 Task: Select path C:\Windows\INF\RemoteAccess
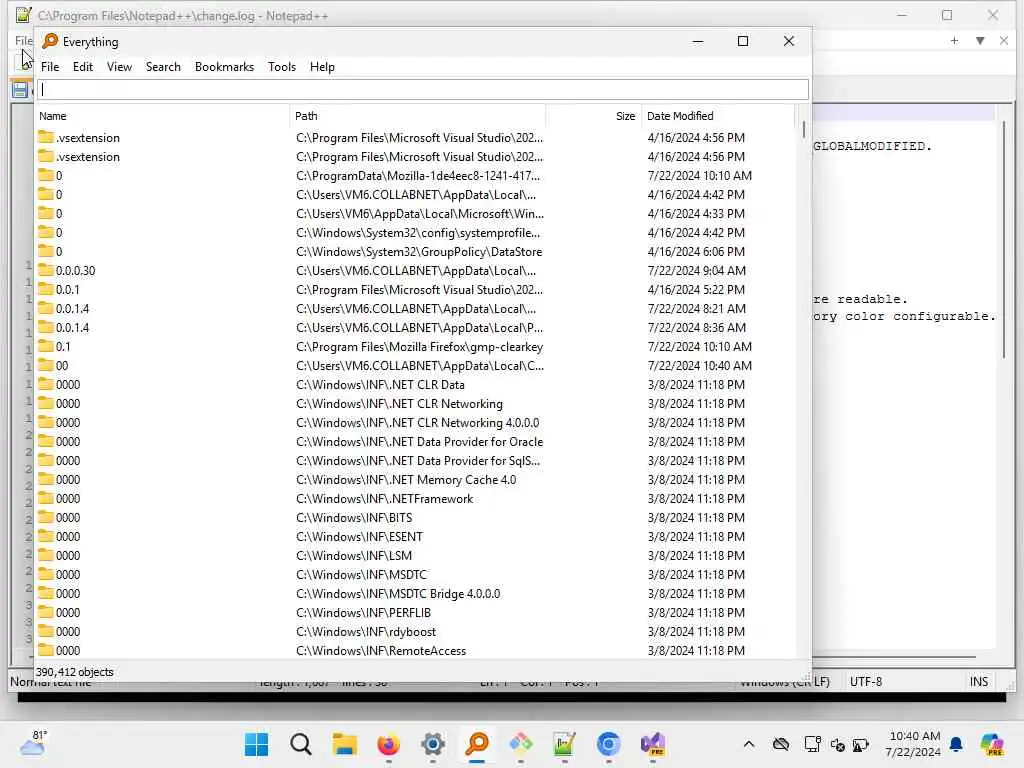(x=381, y=650)
